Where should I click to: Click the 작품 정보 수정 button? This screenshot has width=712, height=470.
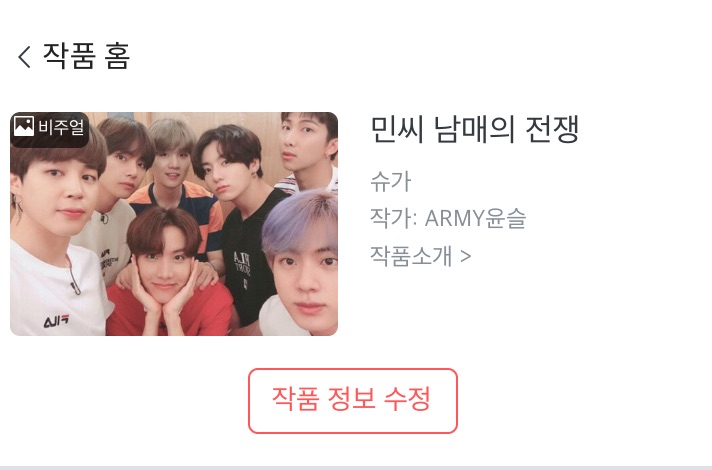(x=353, y=401)
